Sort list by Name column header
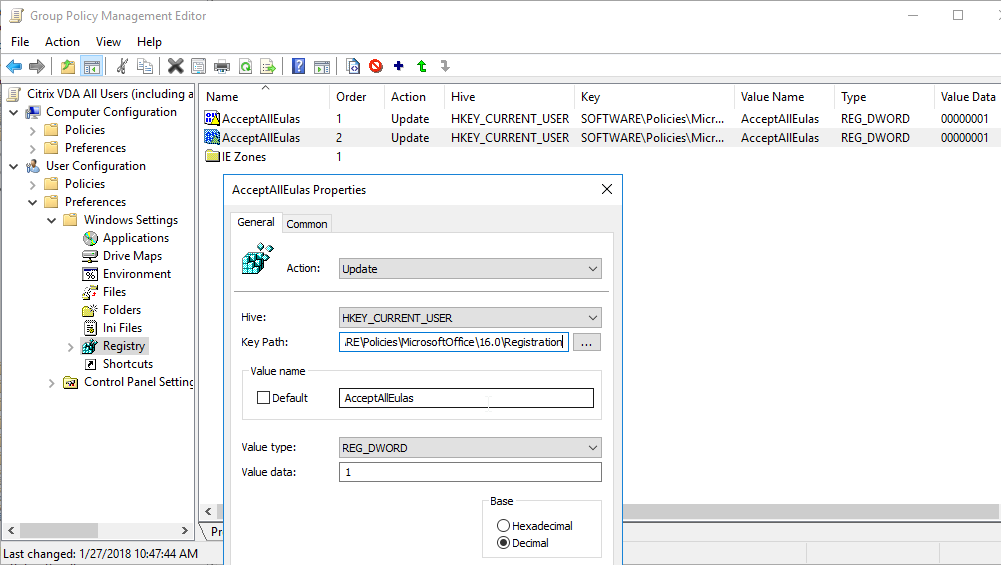This screenshot has height=565, width=1001. coord(264,96)
